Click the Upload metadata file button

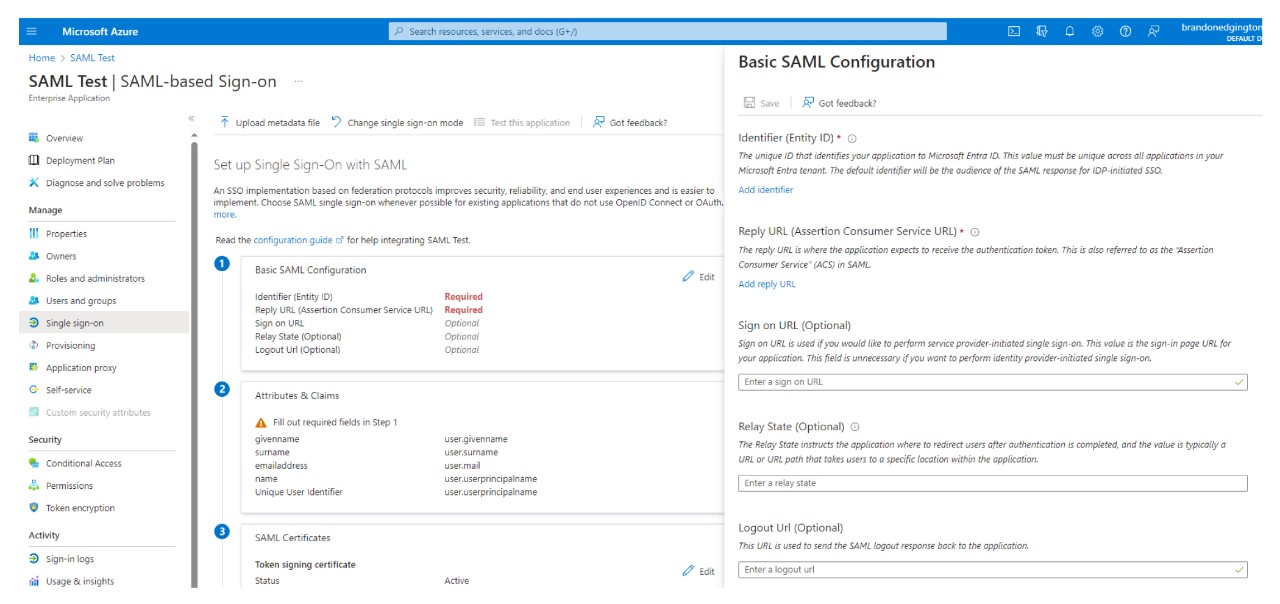[x=270, y=123]
